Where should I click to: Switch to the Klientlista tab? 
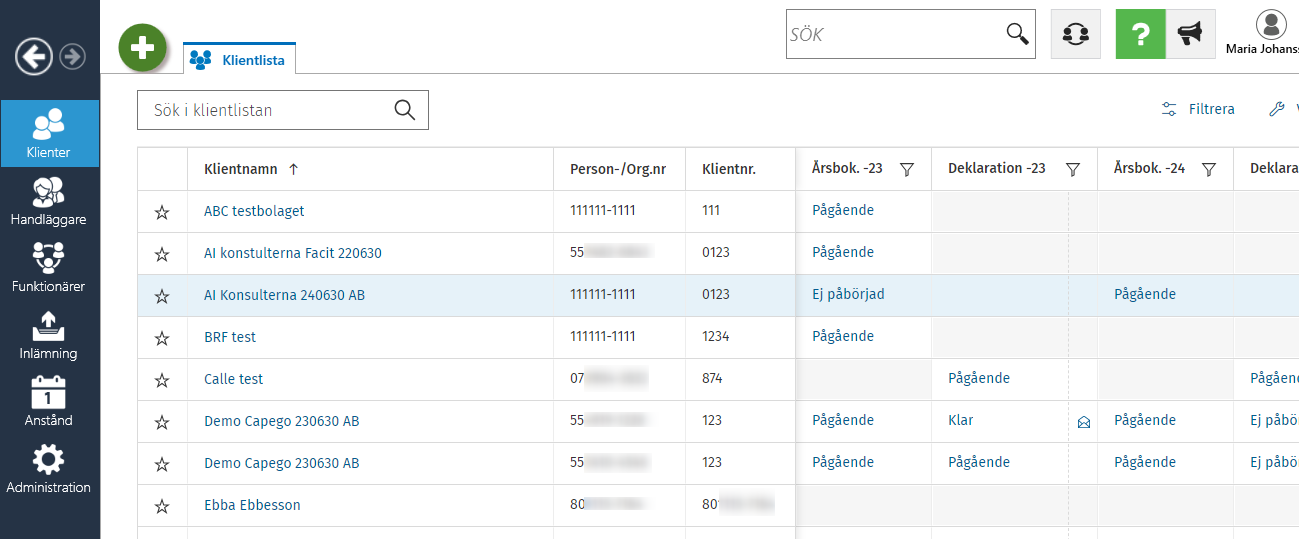pos(240,59)
